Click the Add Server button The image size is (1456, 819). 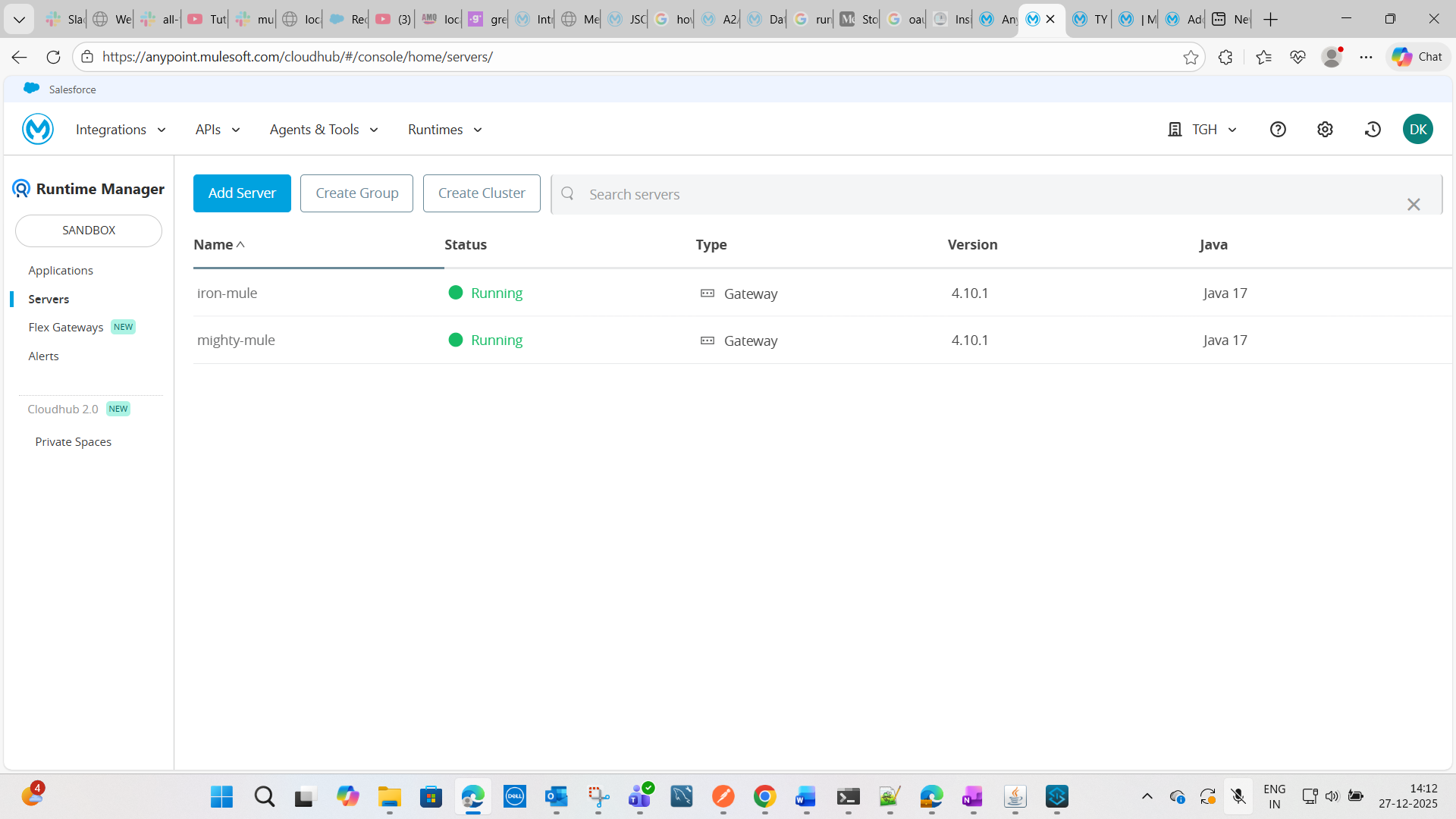pyautogui.click(x=242, y=193)
